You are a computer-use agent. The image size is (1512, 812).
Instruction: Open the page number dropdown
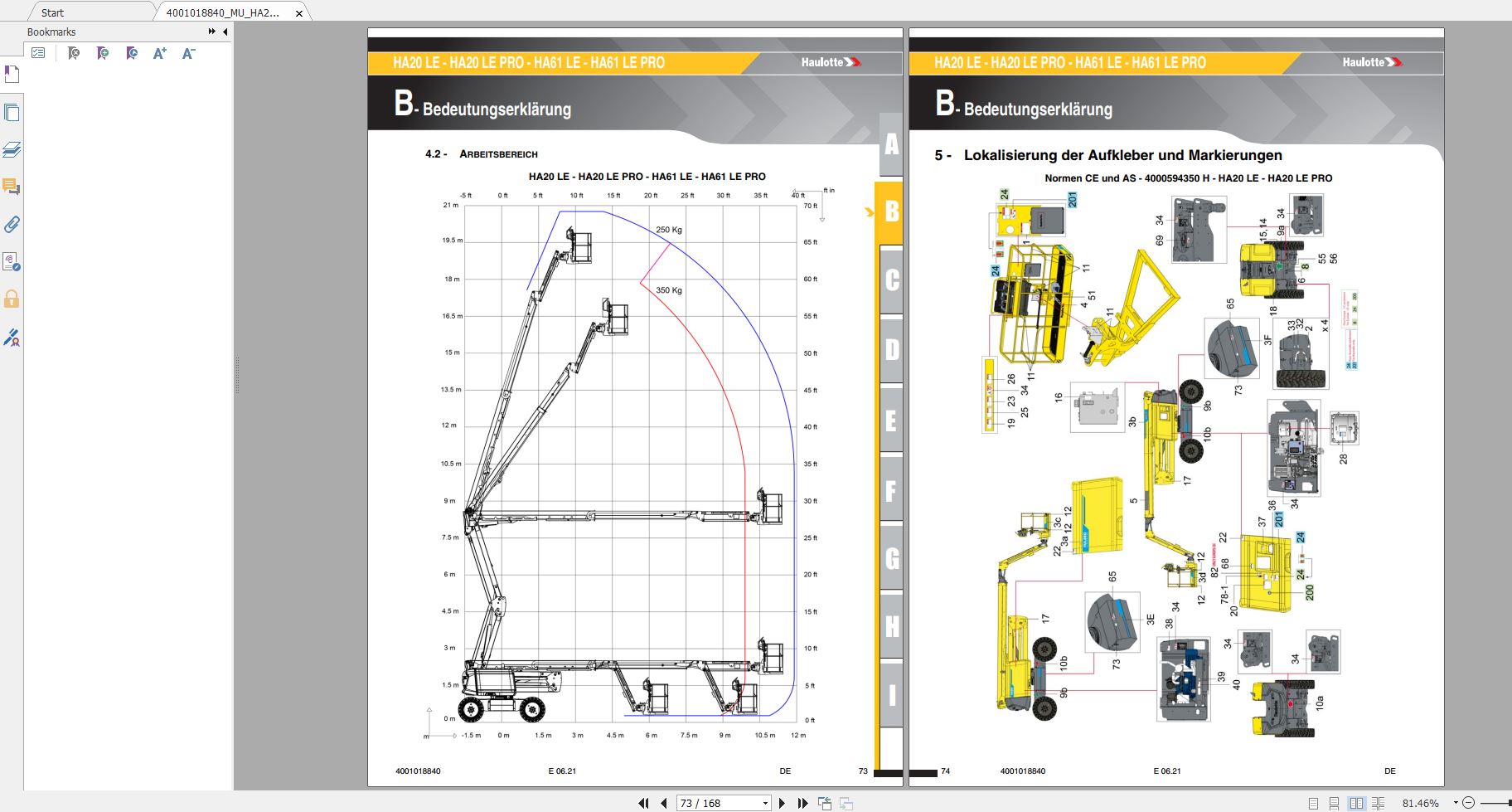pos(766,802)
